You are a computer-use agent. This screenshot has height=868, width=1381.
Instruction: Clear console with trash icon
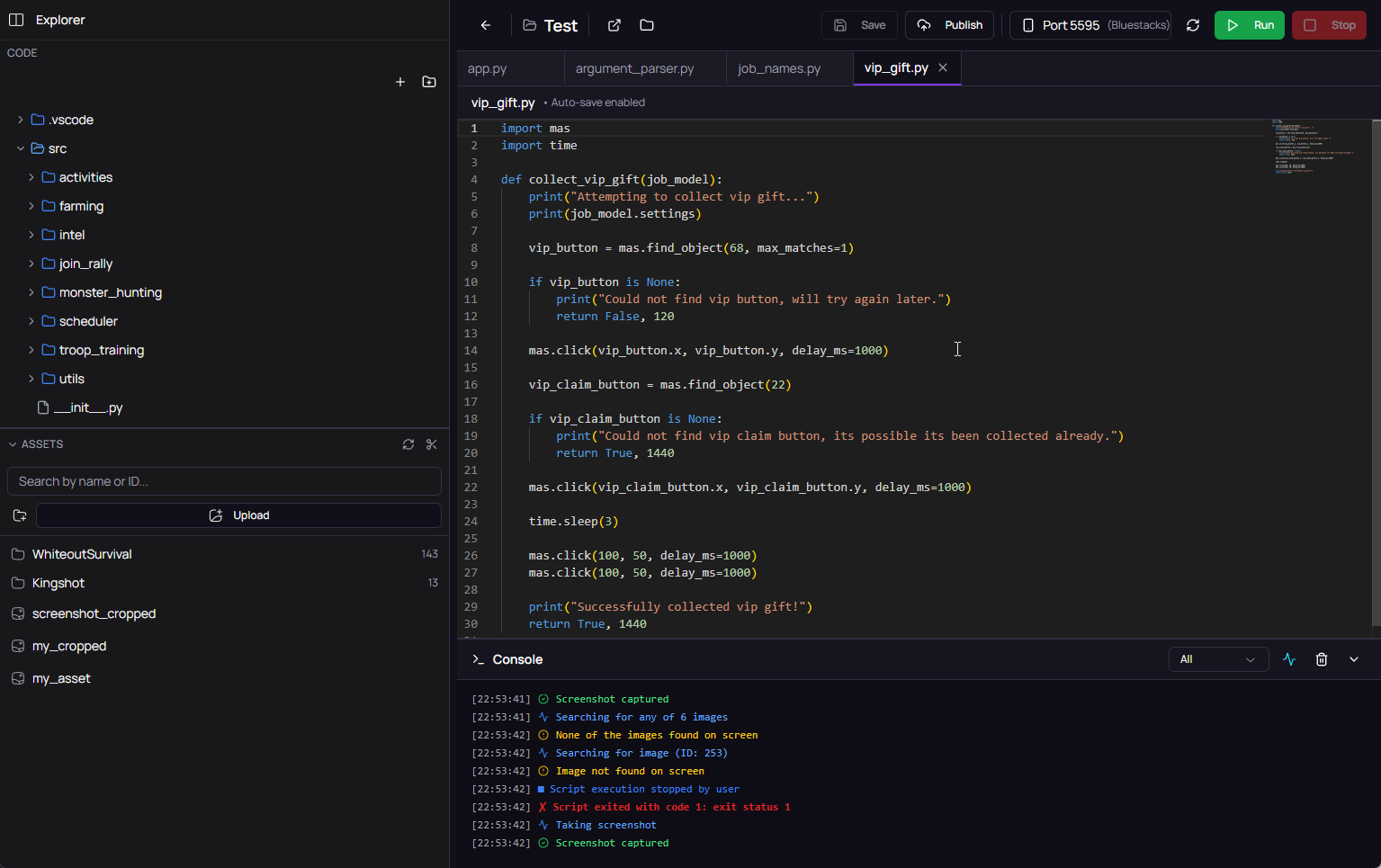[1322, 659]
